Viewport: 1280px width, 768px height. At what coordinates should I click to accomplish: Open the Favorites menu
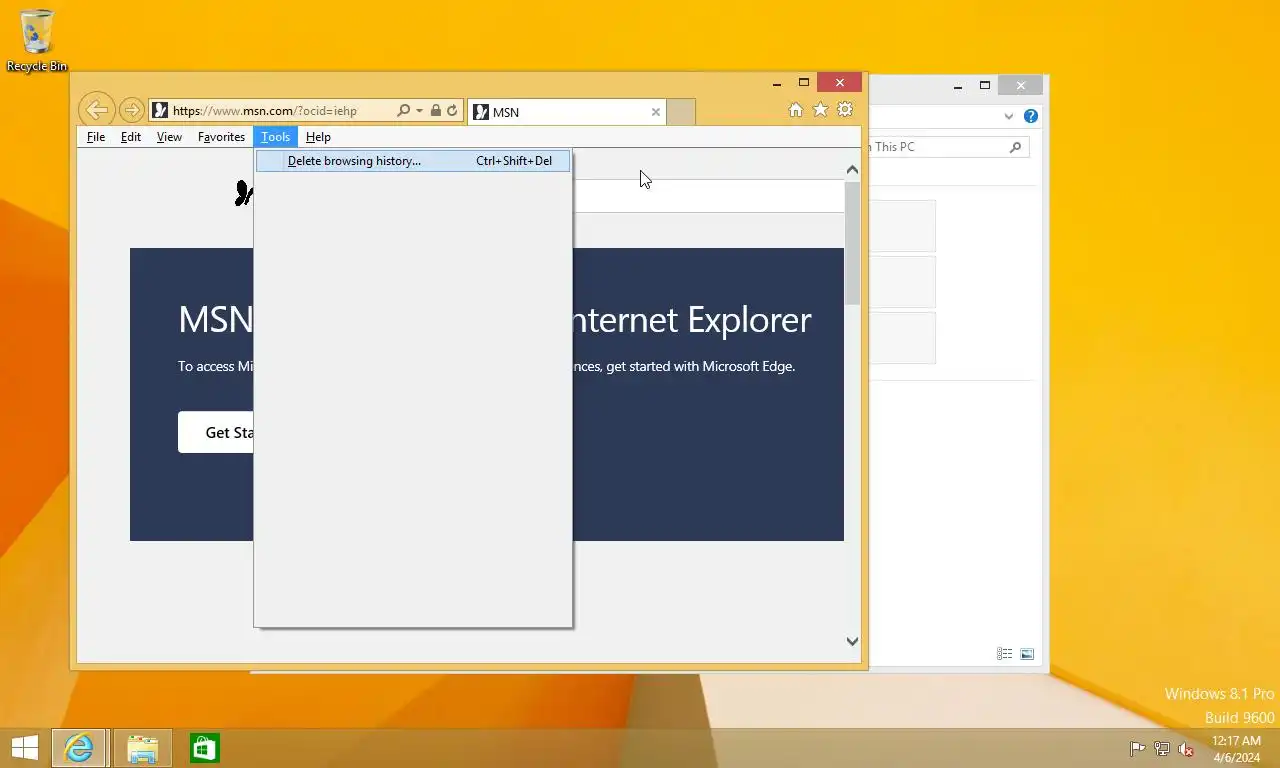pyautogui.click(x=221, y=137)
